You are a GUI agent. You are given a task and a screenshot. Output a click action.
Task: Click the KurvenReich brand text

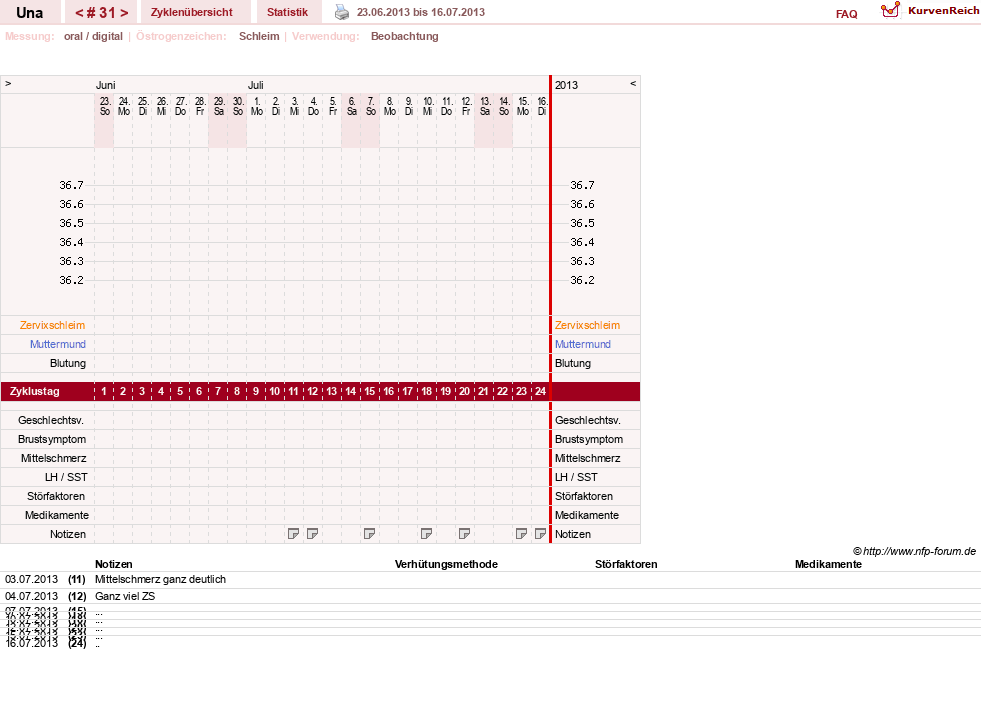[943, 11]
